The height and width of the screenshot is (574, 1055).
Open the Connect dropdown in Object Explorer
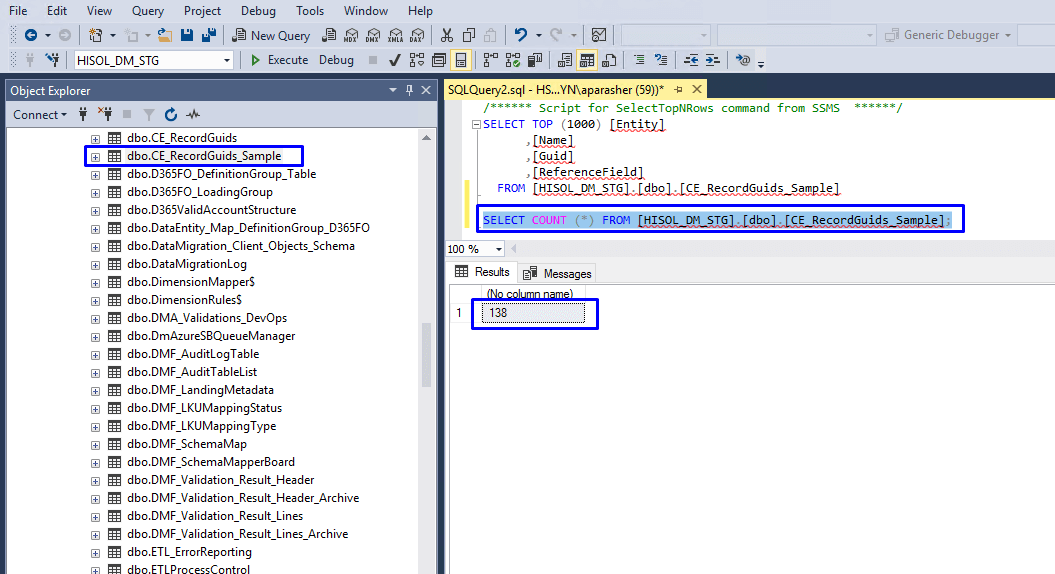(40, 115)
